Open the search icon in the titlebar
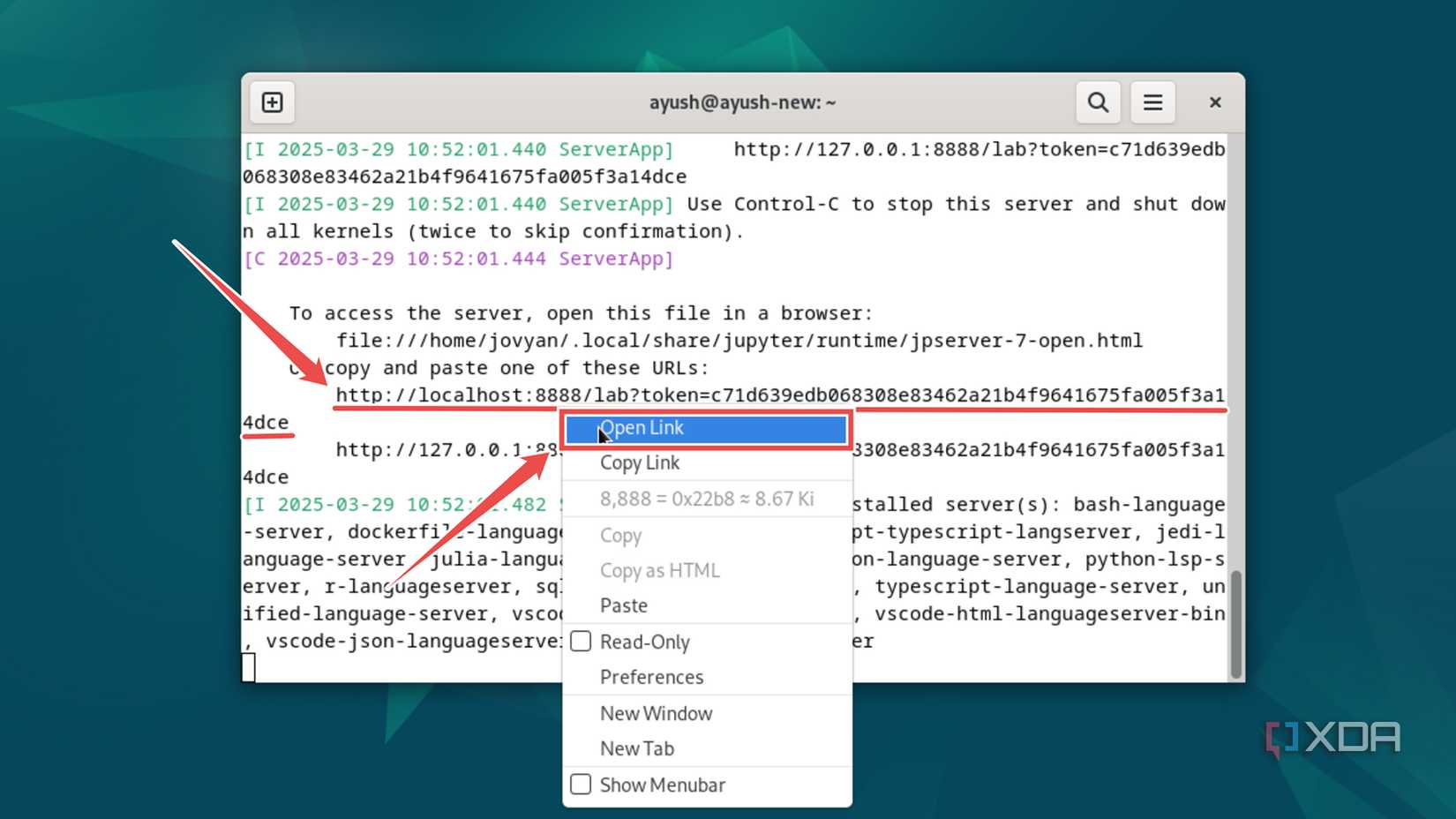 coord(1097,101)
